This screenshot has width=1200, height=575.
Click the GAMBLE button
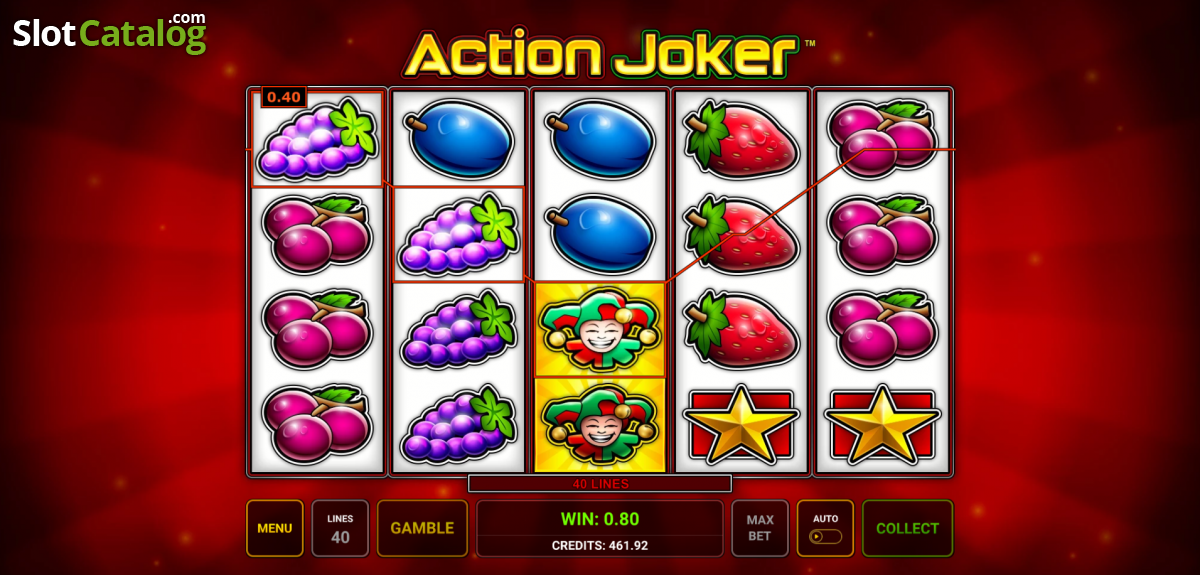click(x=422, y=528)
